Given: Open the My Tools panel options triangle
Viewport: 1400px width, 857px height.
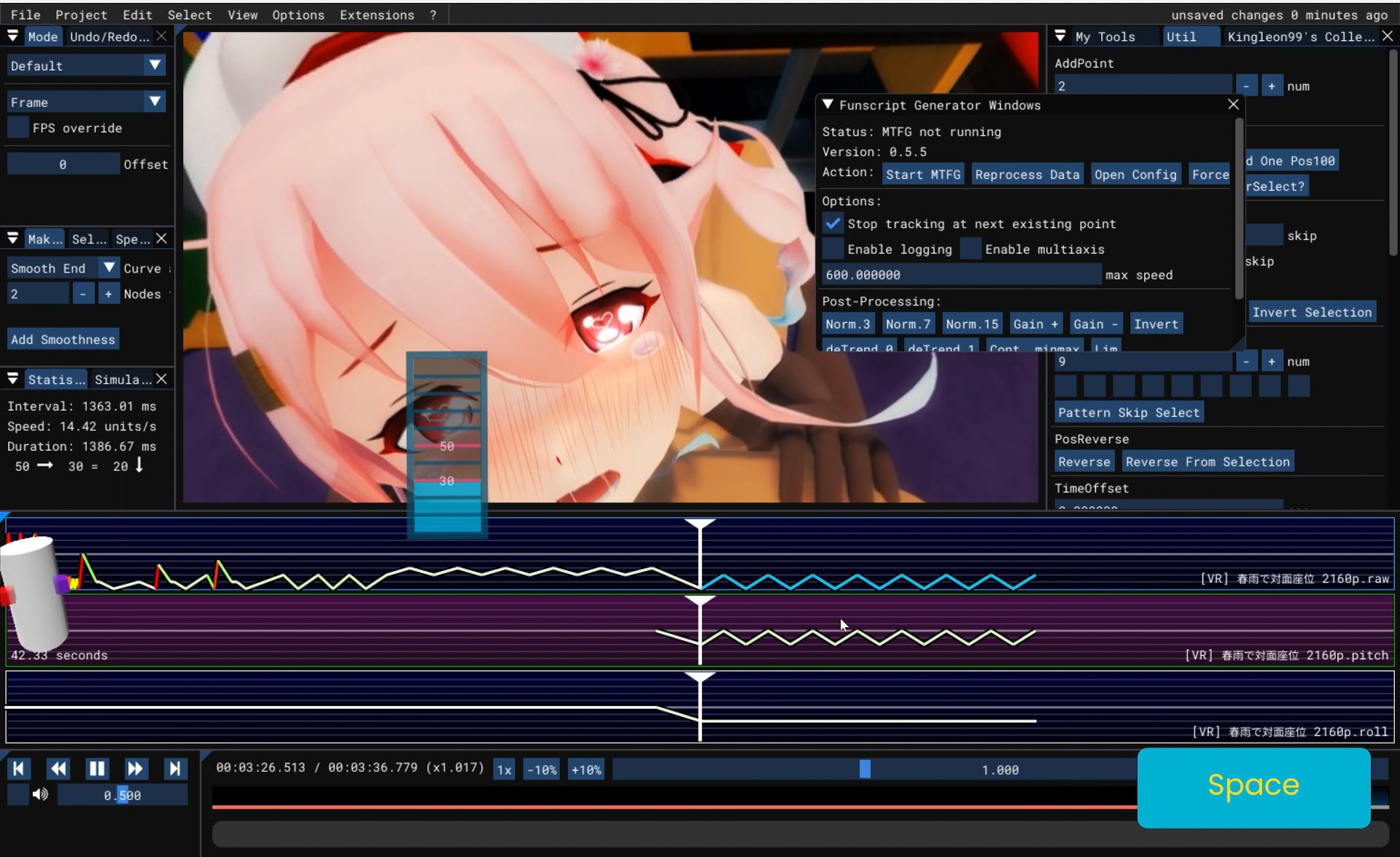Looking at the screenshot, I should [1060, 36].
